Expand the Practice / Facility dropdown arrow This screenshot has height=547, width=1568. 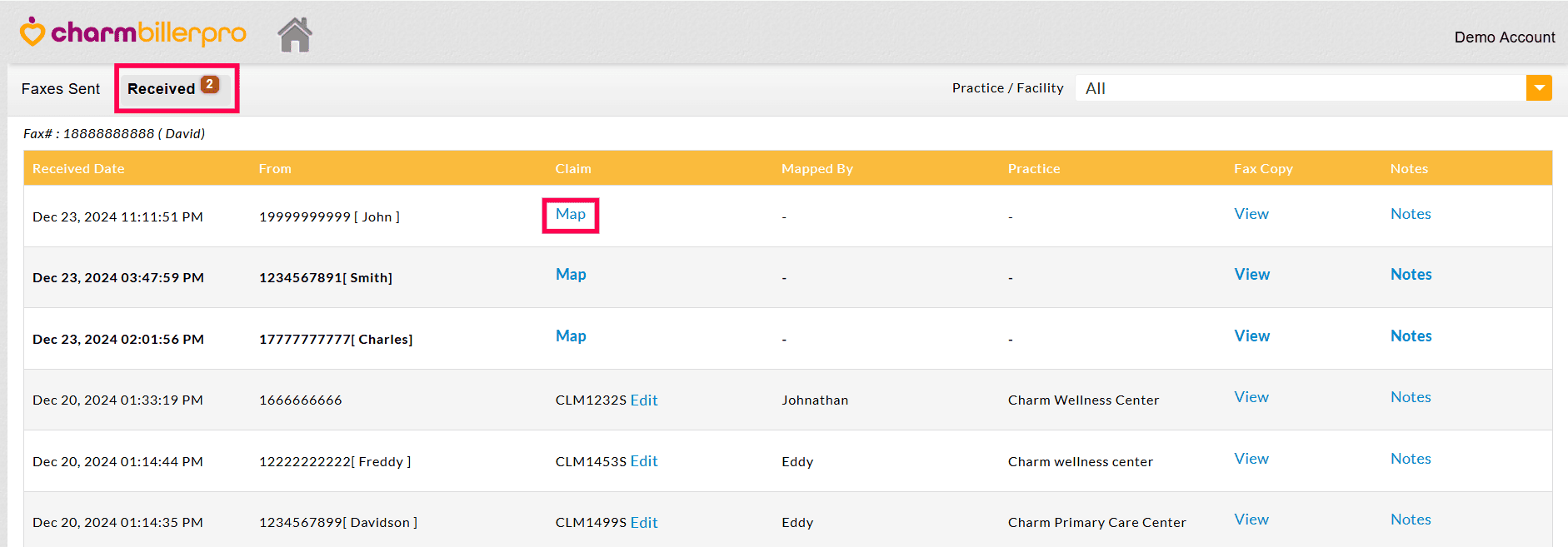[x=1538, y=88]
